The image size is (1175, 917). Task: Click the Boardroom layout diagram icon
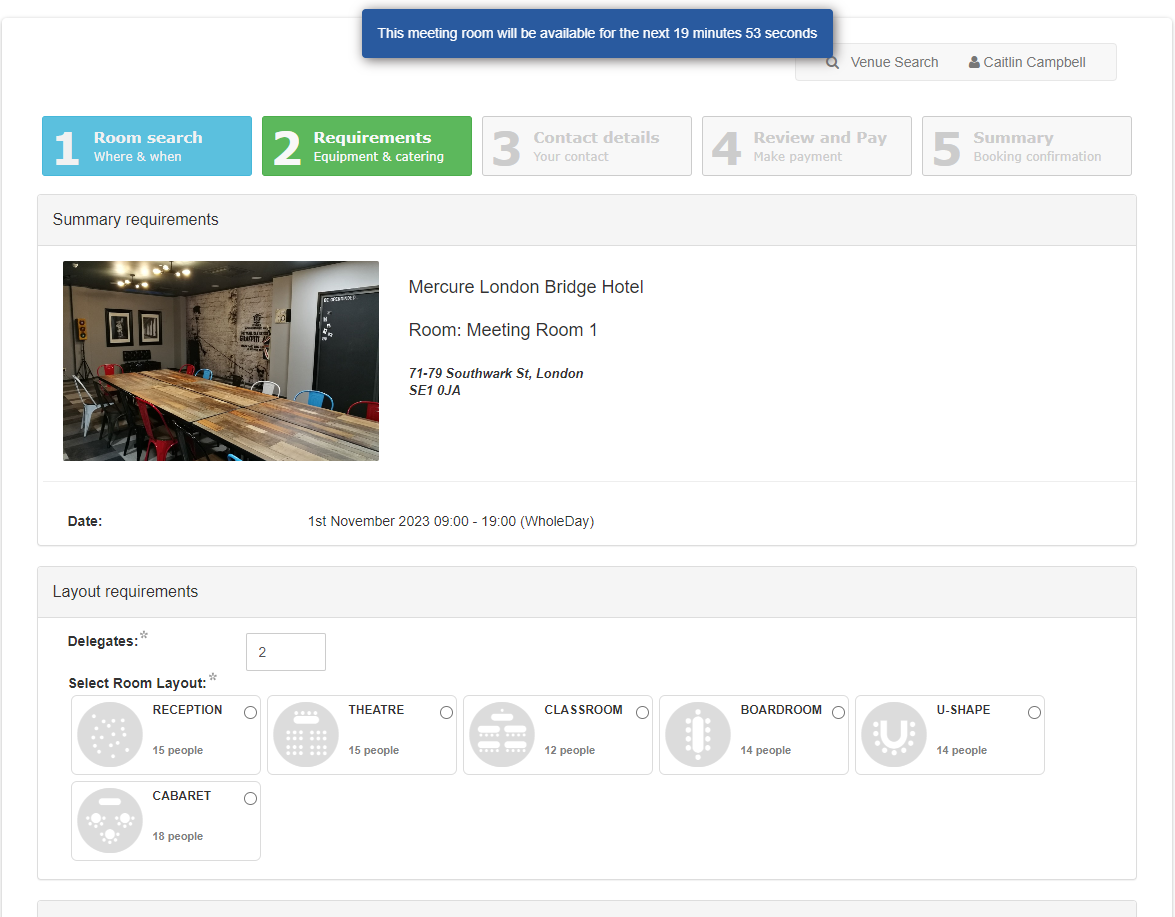pyautogui.click(x=698, y=734)
